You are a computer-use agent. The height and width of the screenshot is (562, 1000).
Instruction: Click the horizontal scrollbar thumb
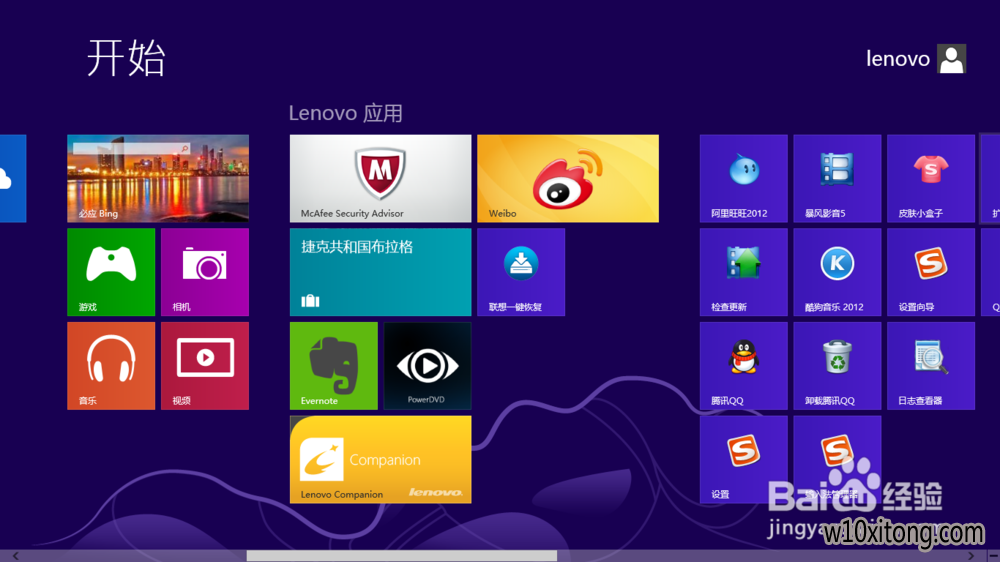click(402, 556)
